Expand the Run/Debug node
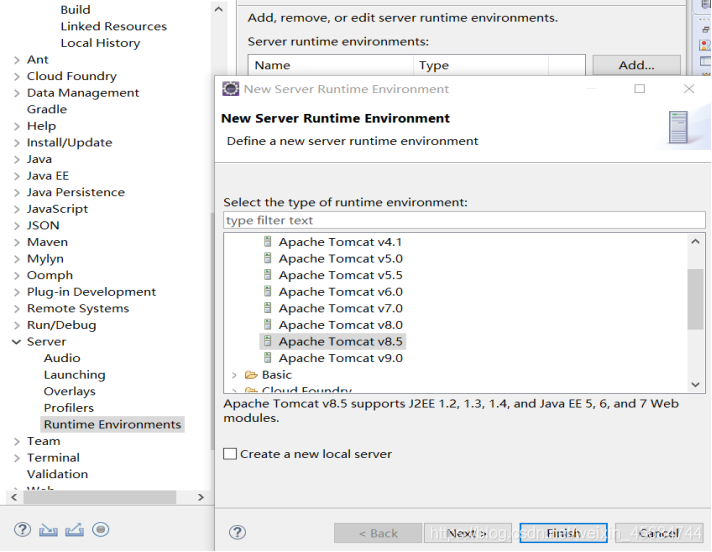 pyautogui.click(x=17, y=325)
